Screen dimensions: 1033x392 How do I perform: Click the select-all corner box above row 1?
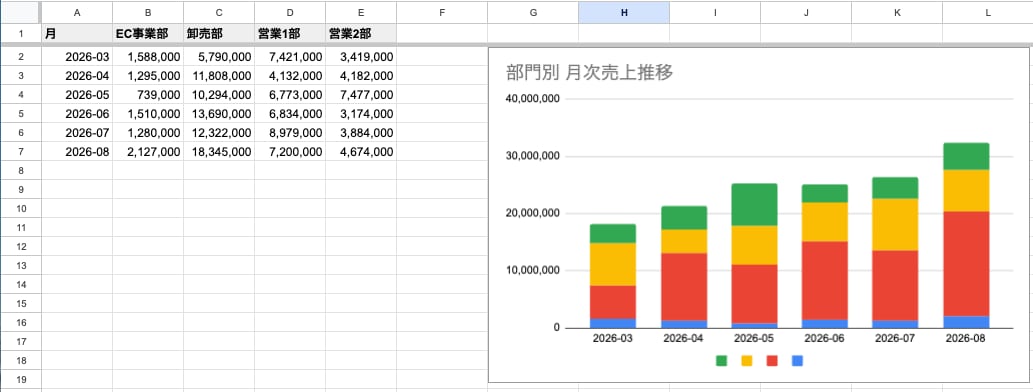tap(20, 12)
